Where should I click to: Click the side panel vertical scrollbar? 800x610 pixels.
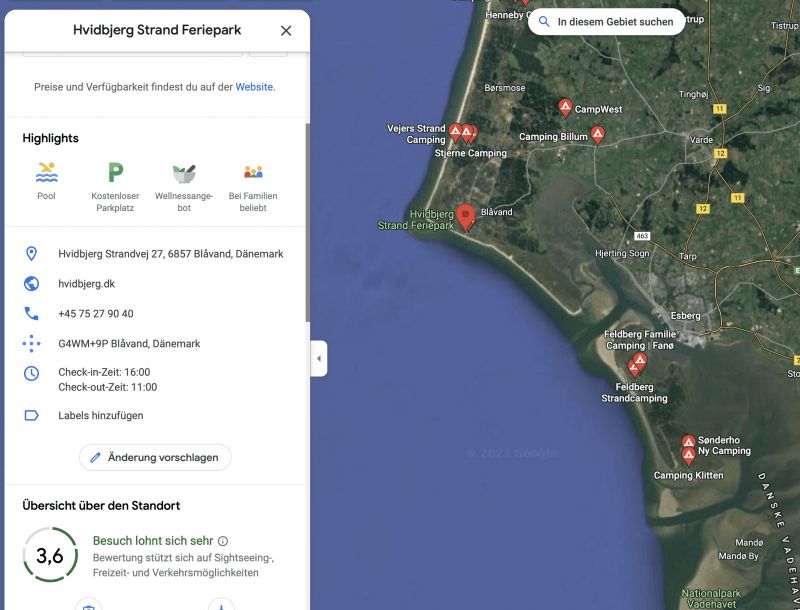tap(307, 220)
